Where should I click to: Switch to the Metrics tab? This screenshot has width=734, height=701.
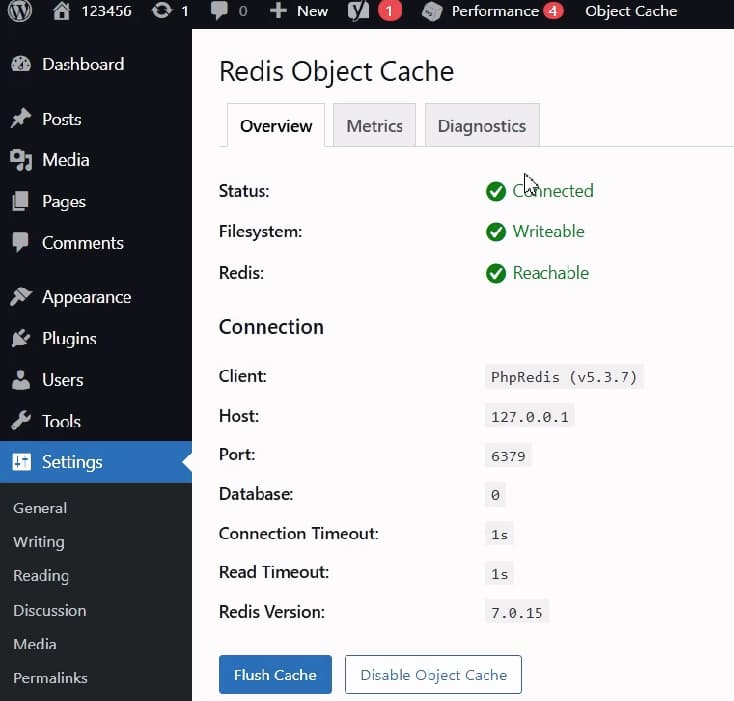374,126
